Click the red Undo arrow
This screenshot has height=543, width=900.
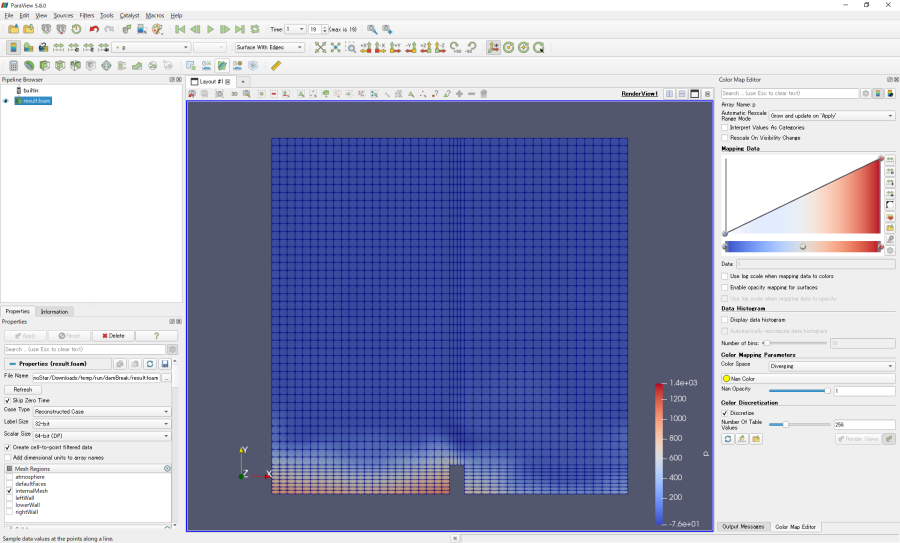pyautogui.click(x=94, y=29)
